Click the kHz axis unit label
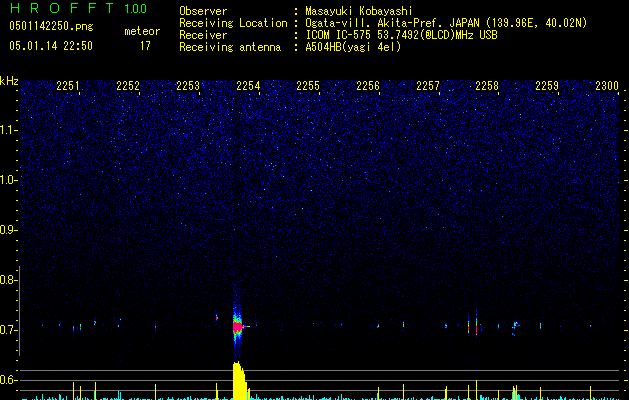 (x=9, y=81)
